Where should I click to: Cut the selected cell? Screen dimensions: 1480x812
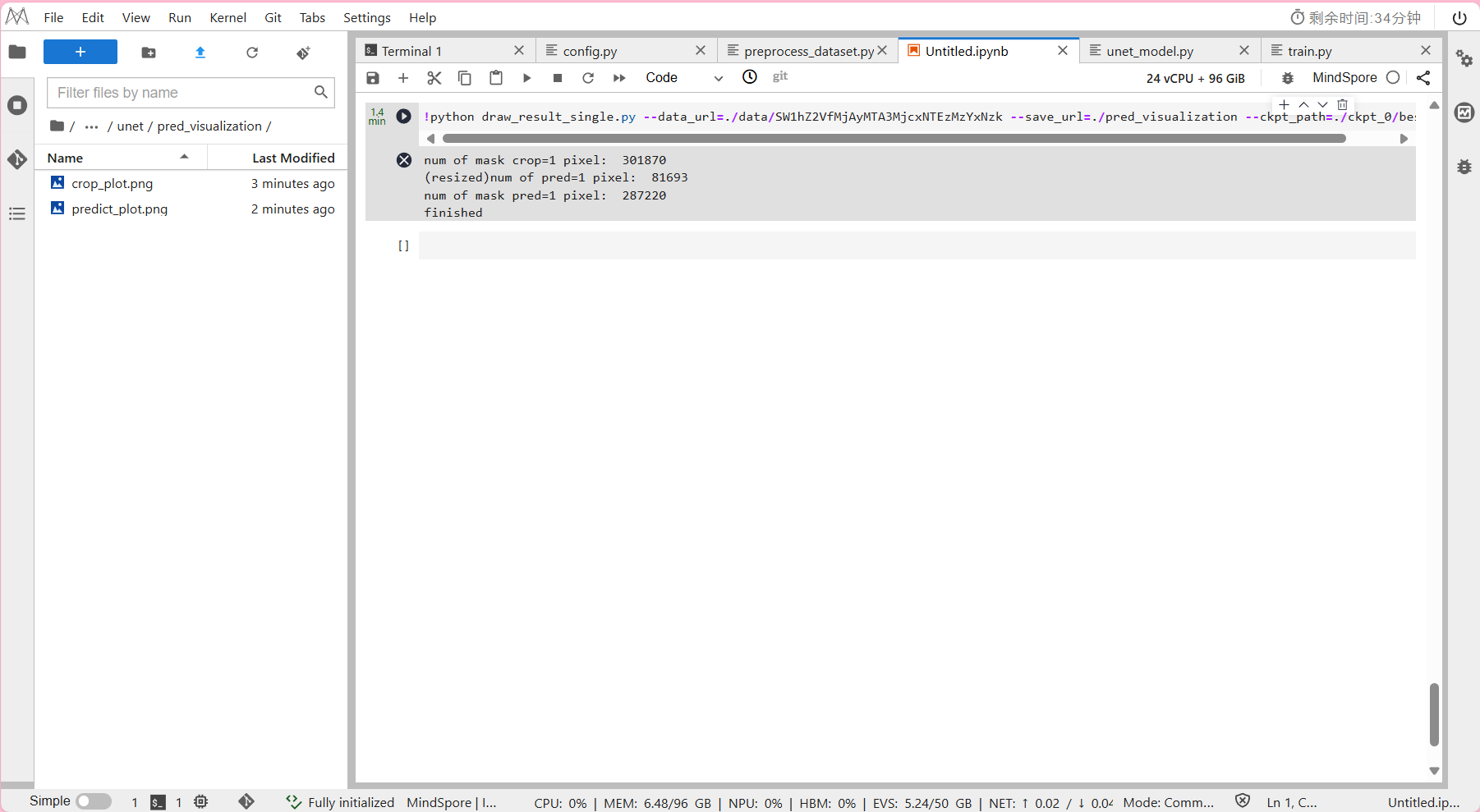[434, 78]
